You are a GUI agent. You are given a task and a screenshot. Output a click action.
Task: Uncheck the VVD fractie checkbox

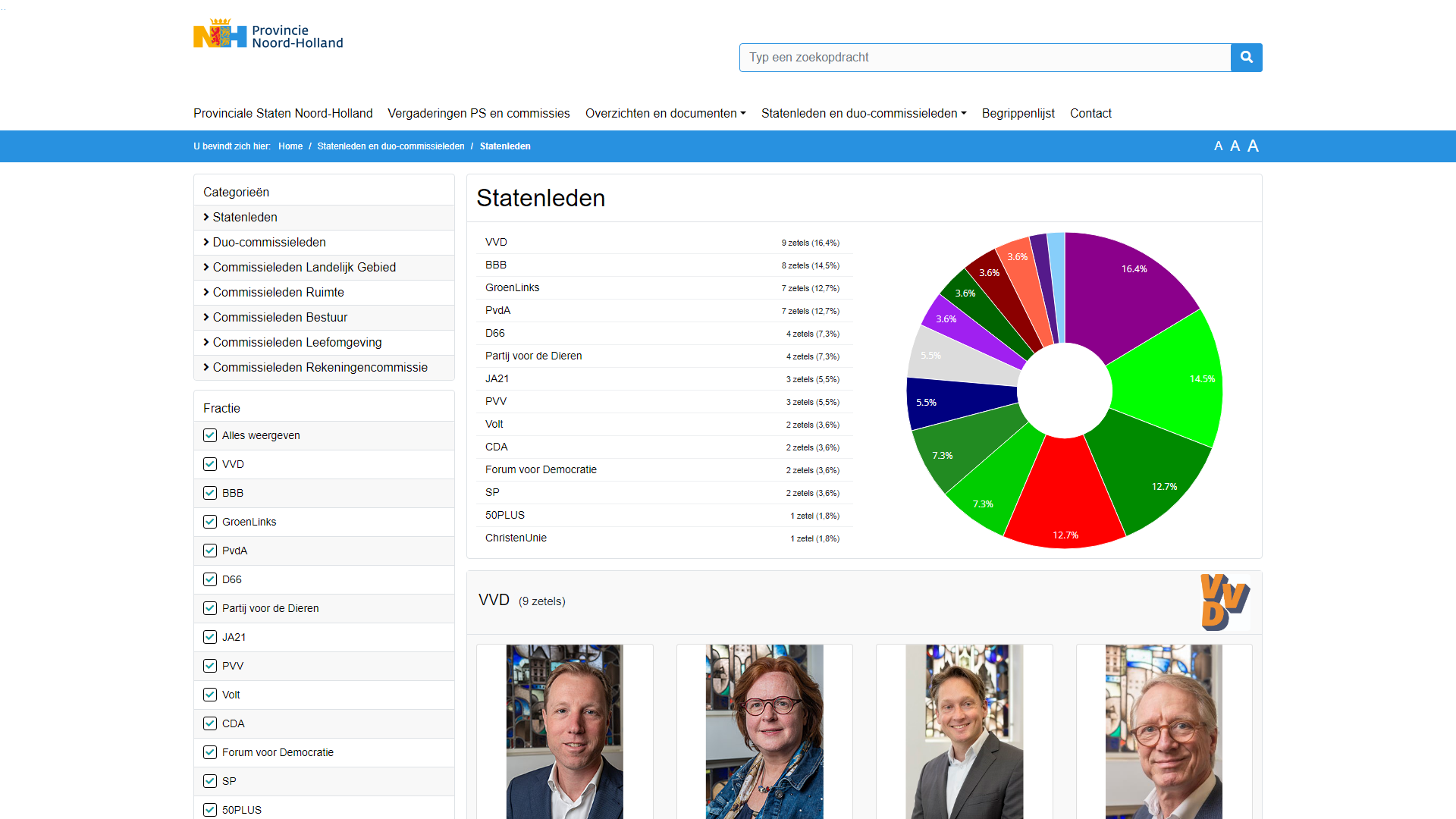[x=210, y=464]
